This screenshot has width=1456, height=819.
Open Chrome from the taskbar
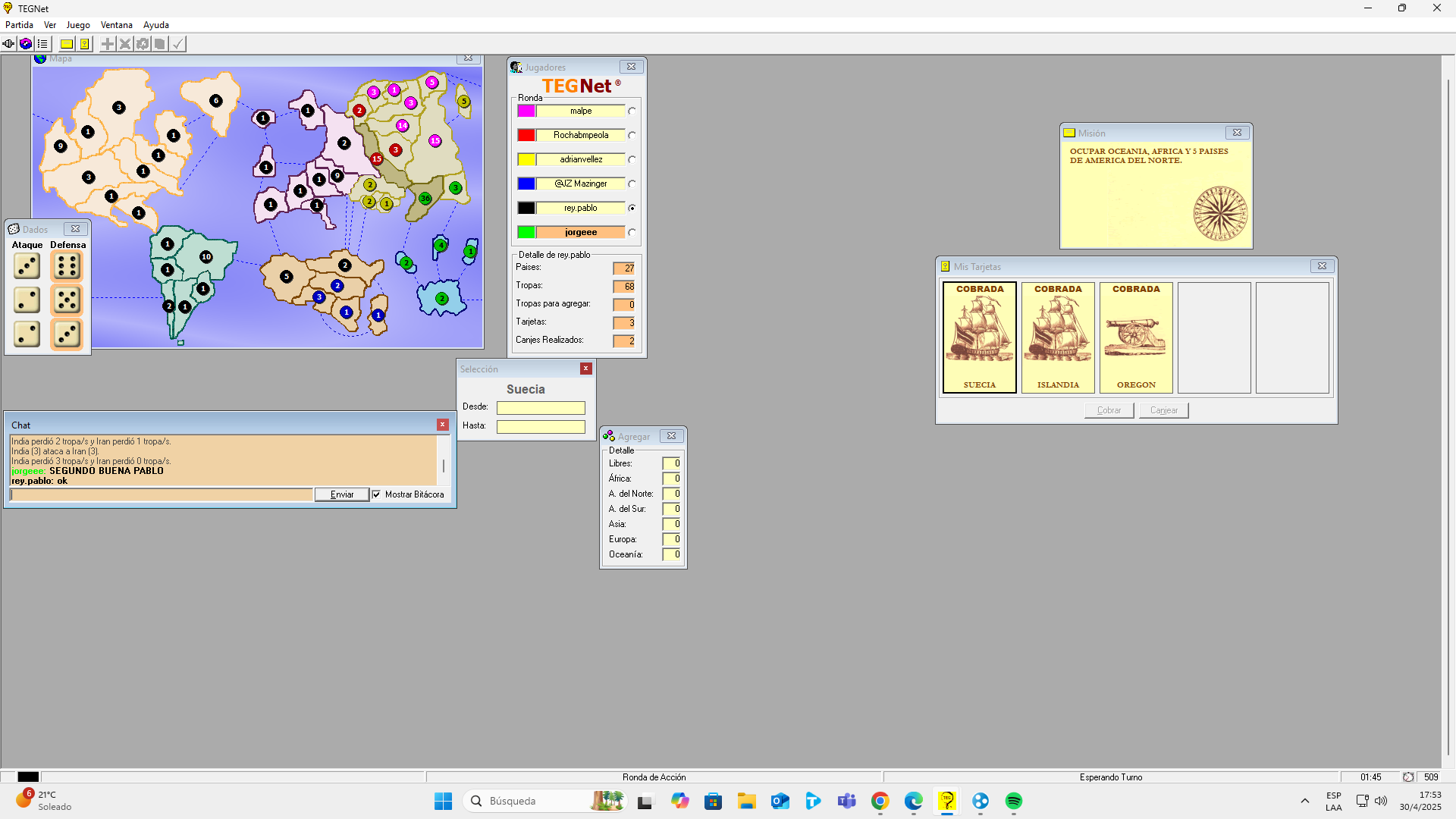[x=880, y=801]
